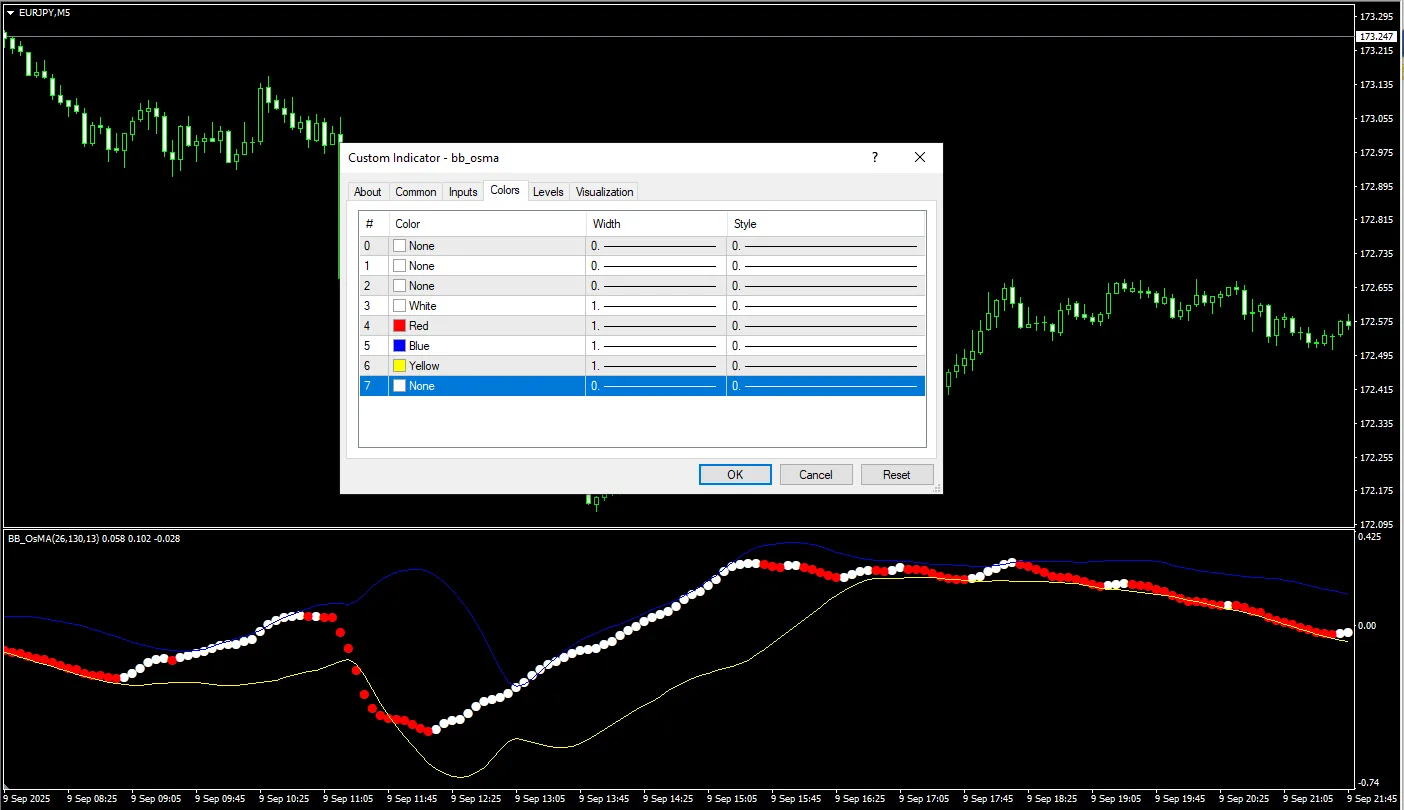1404x810 pixels.
Task: Switch to the Levels tab
Action: pyautogui.click(x=548, y=192)
